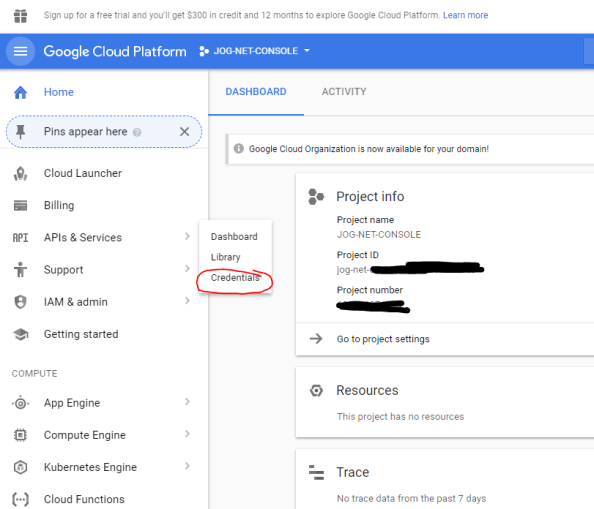
Task: Dismiss the Pins appear here banner
Action: point(184,131)
